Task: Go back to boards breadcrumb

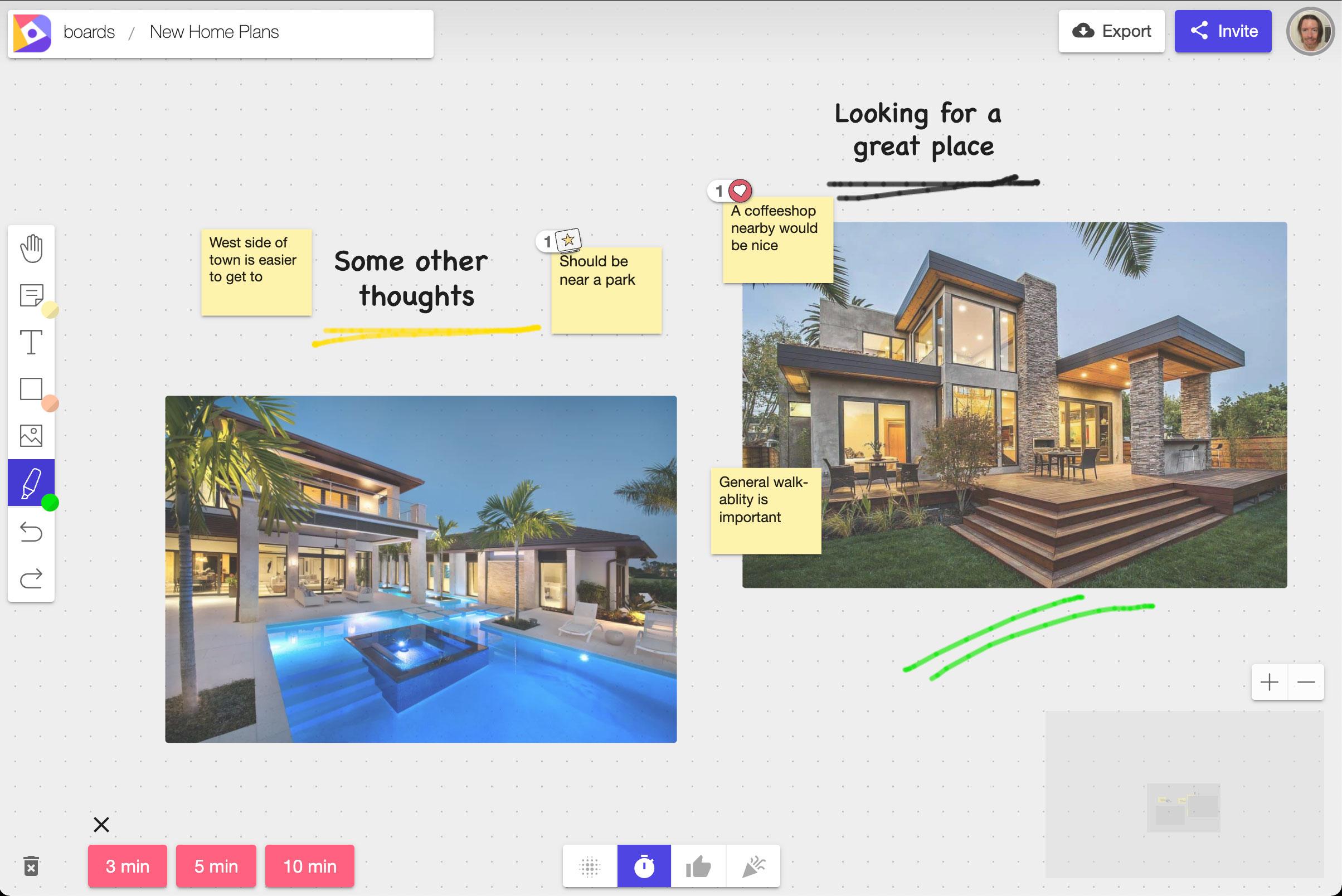Action: tap(89, 32)
